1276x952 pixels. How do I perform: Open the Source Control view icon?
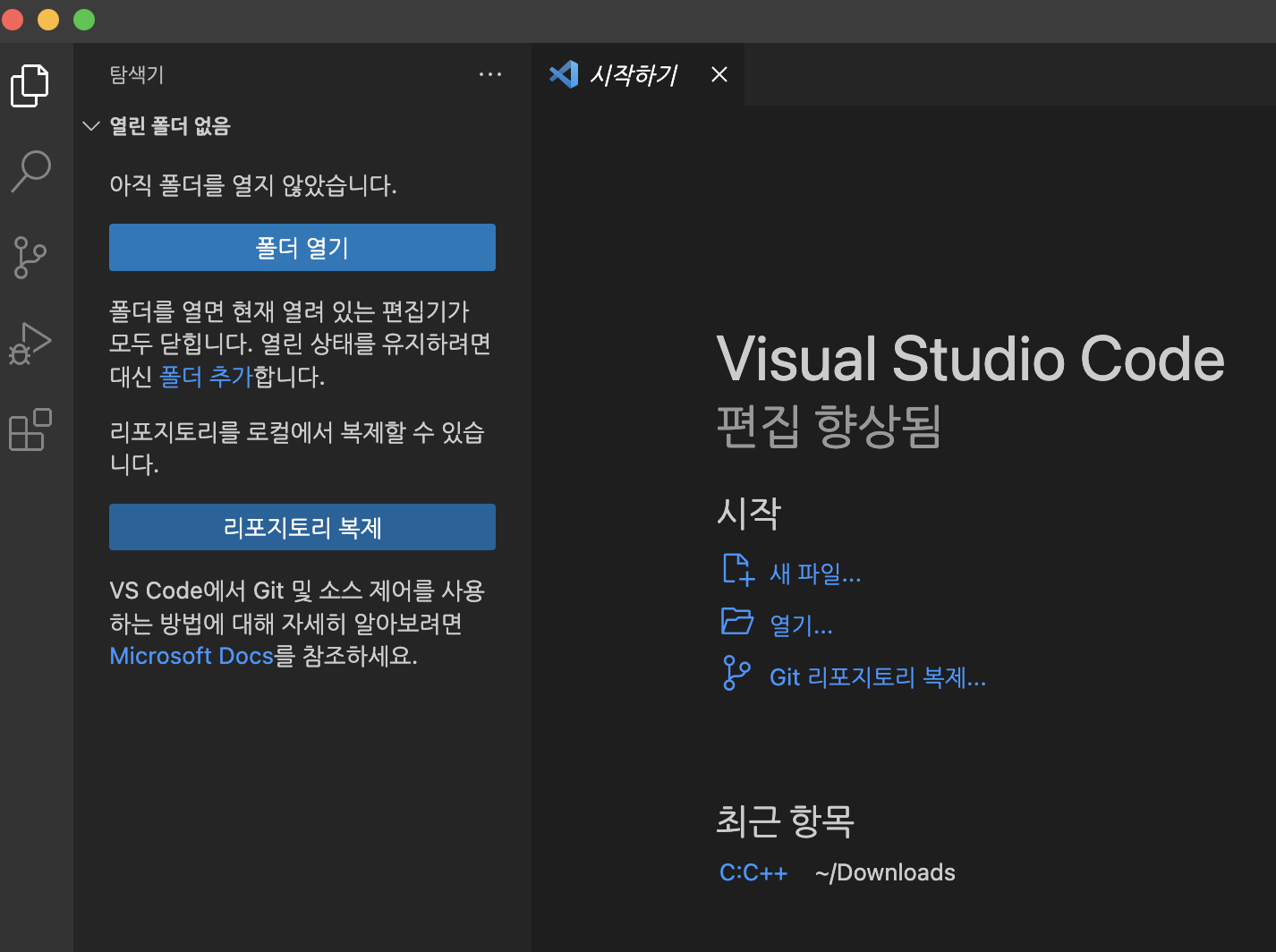point(30,258)
